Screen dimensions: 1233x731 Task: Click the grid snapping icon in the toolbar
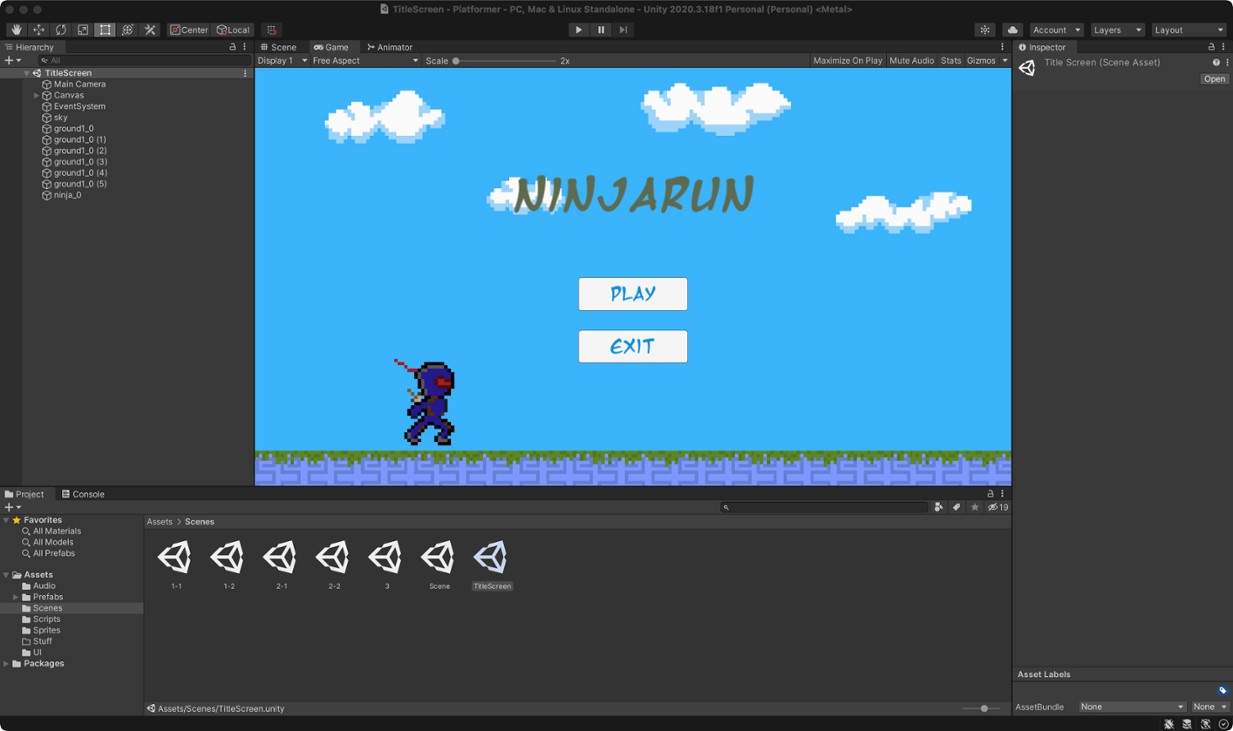[270, 29]
